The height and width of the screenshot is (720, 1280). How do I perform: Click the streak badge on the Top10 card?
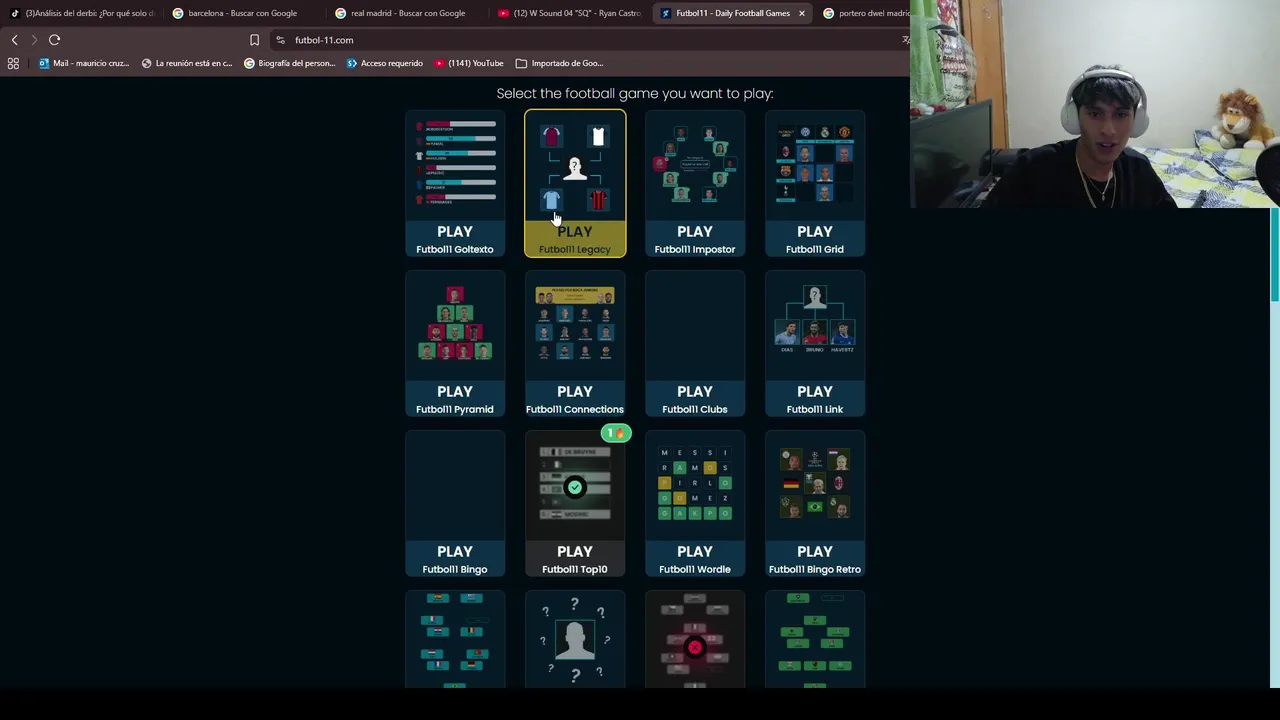[x=616, y=433]
